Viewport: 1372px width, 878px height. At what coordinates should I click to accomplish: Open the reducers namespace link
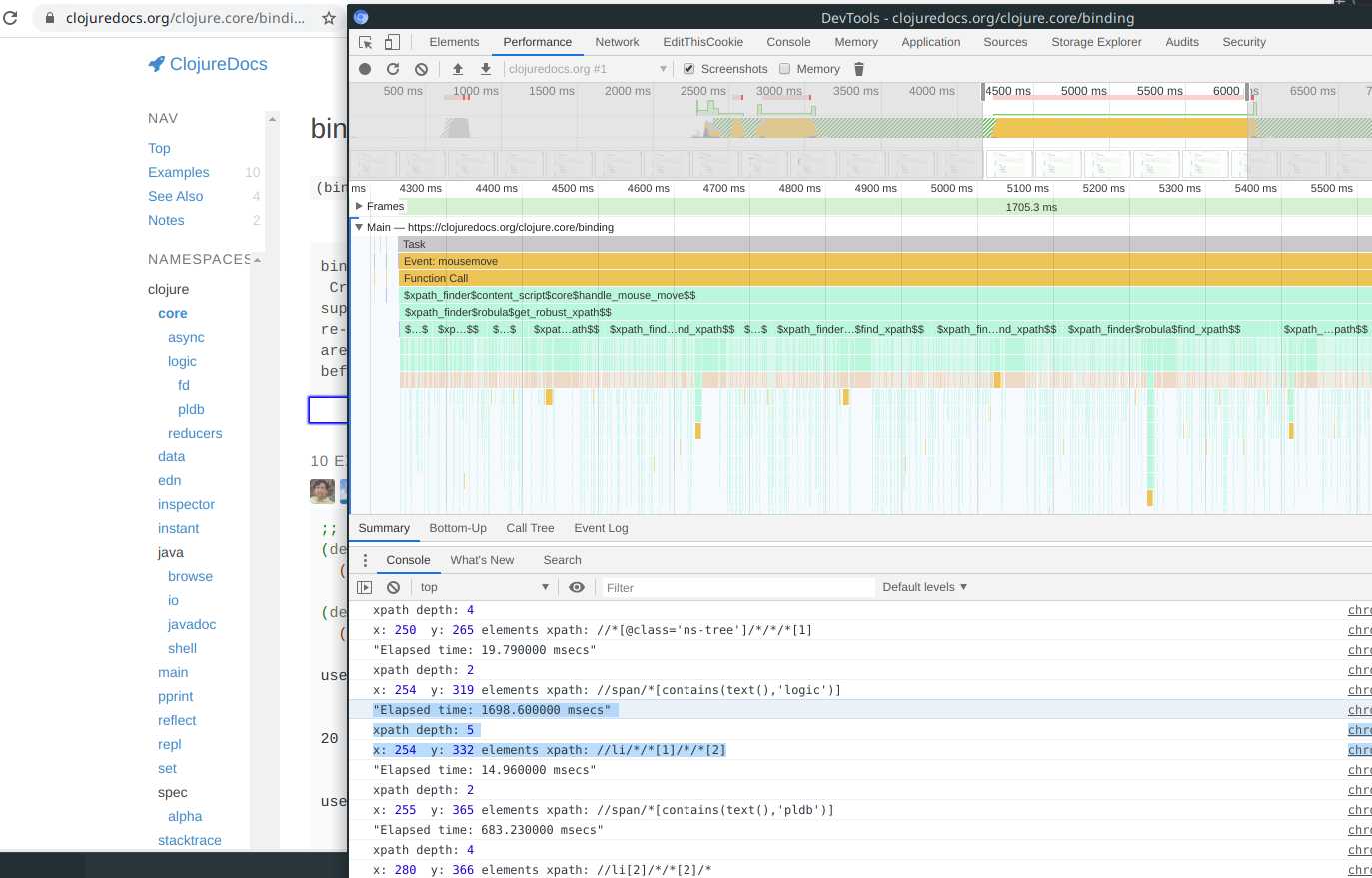[195, 433]
